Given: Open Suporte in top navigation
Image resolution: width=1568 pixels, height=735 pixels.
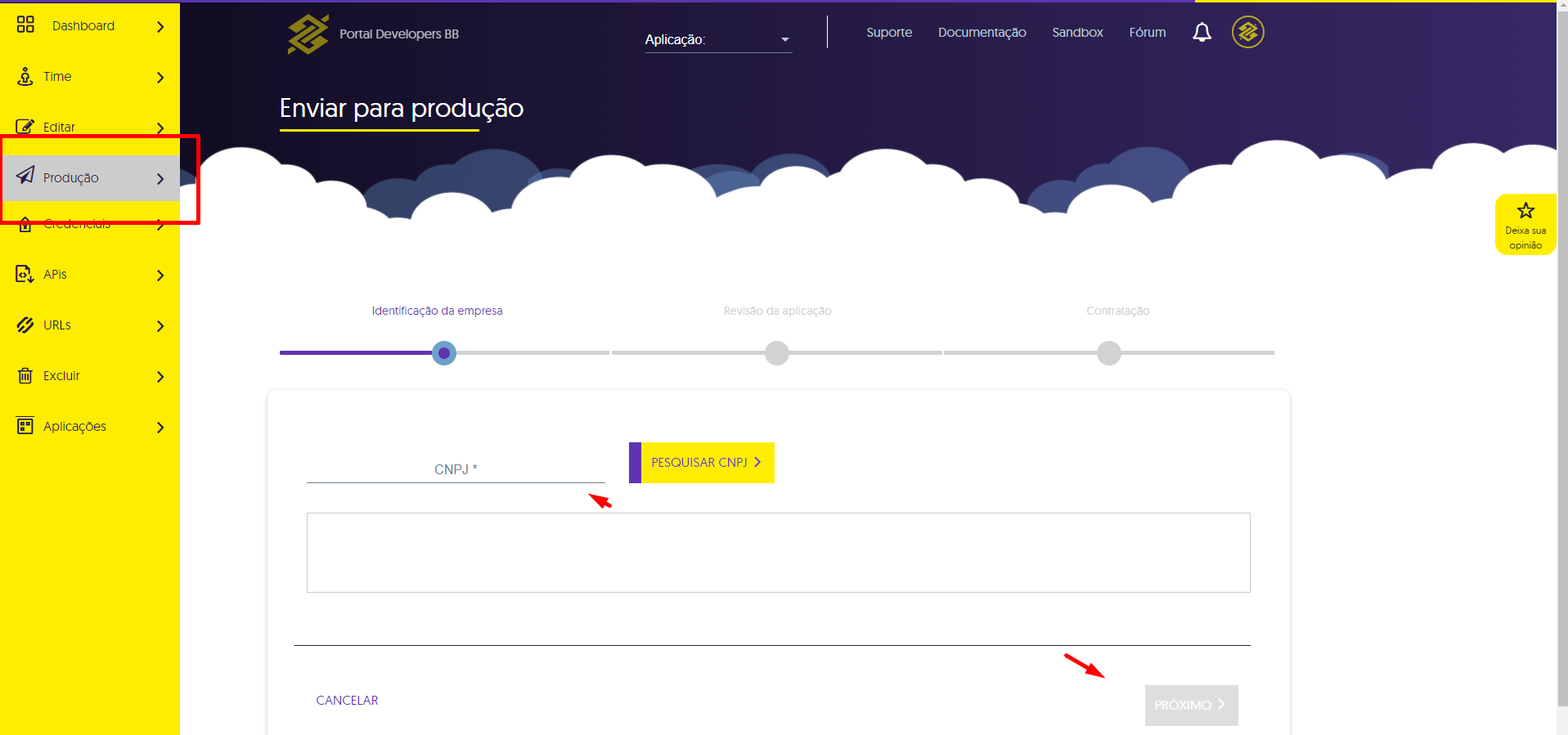Looking at the screenshot, I should [x=889, y=32].
